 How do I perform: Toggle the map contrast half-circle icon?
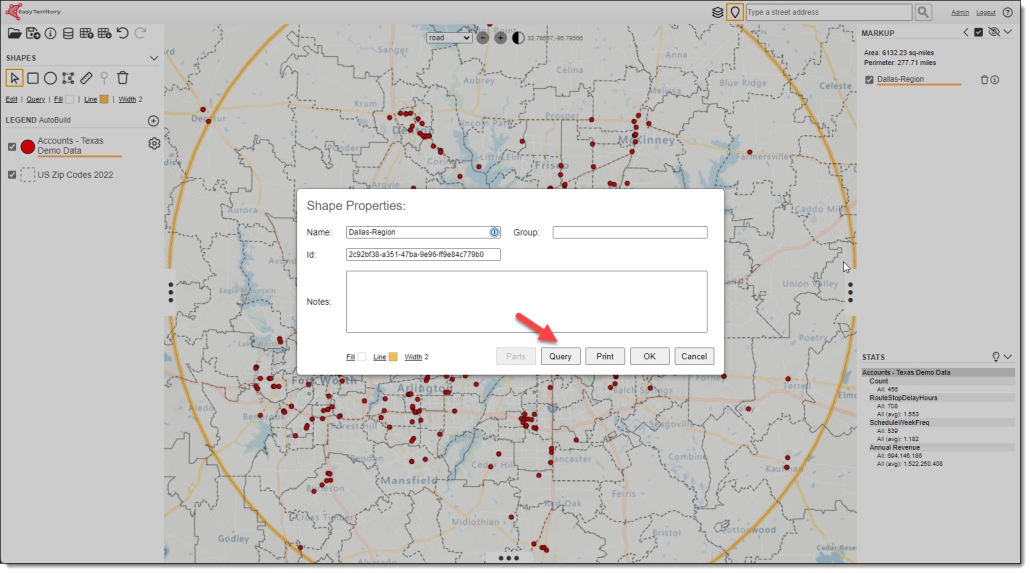point(518,37)
